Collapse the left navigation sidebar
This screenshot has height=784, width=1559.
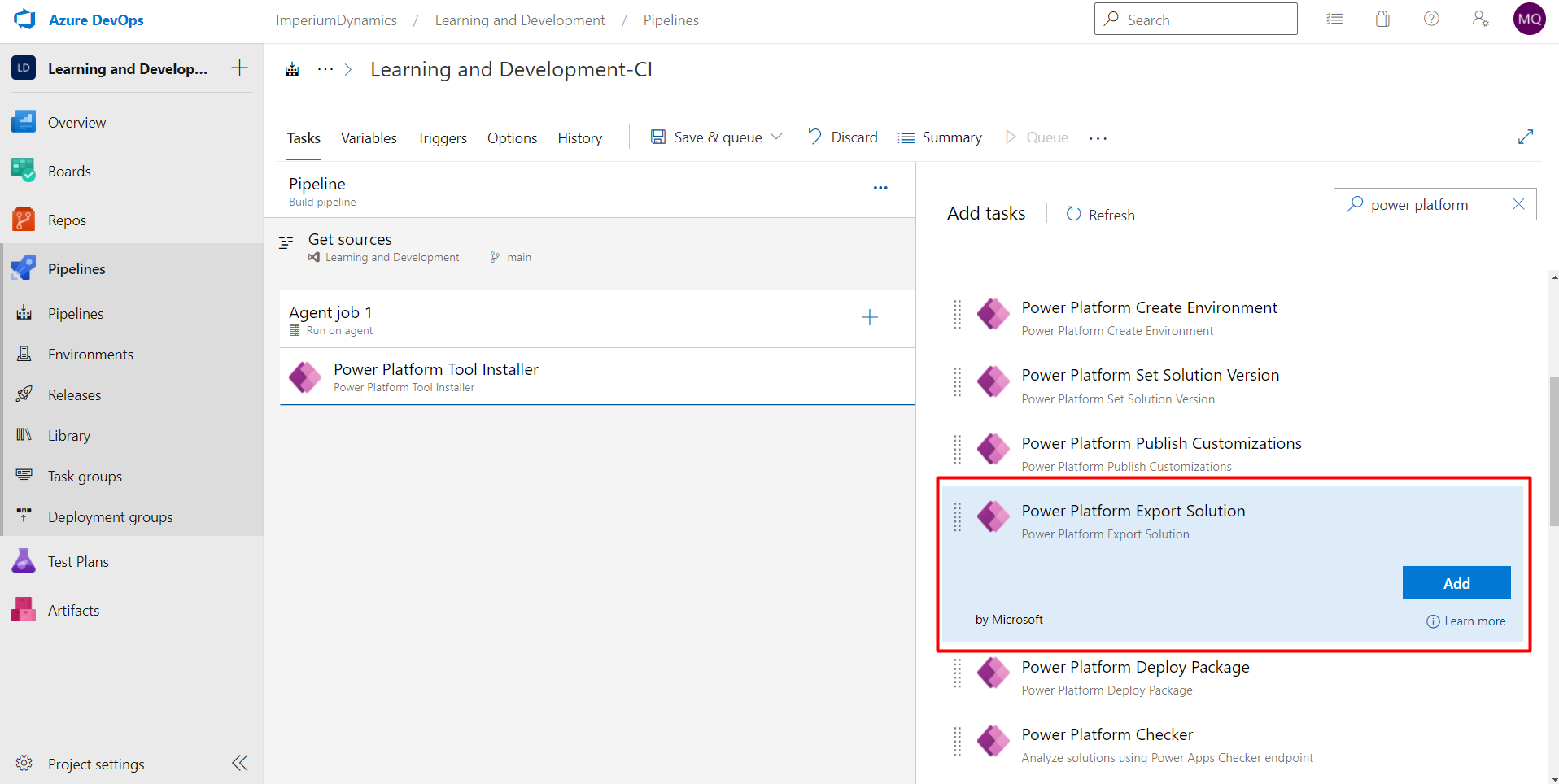[239, 763]
